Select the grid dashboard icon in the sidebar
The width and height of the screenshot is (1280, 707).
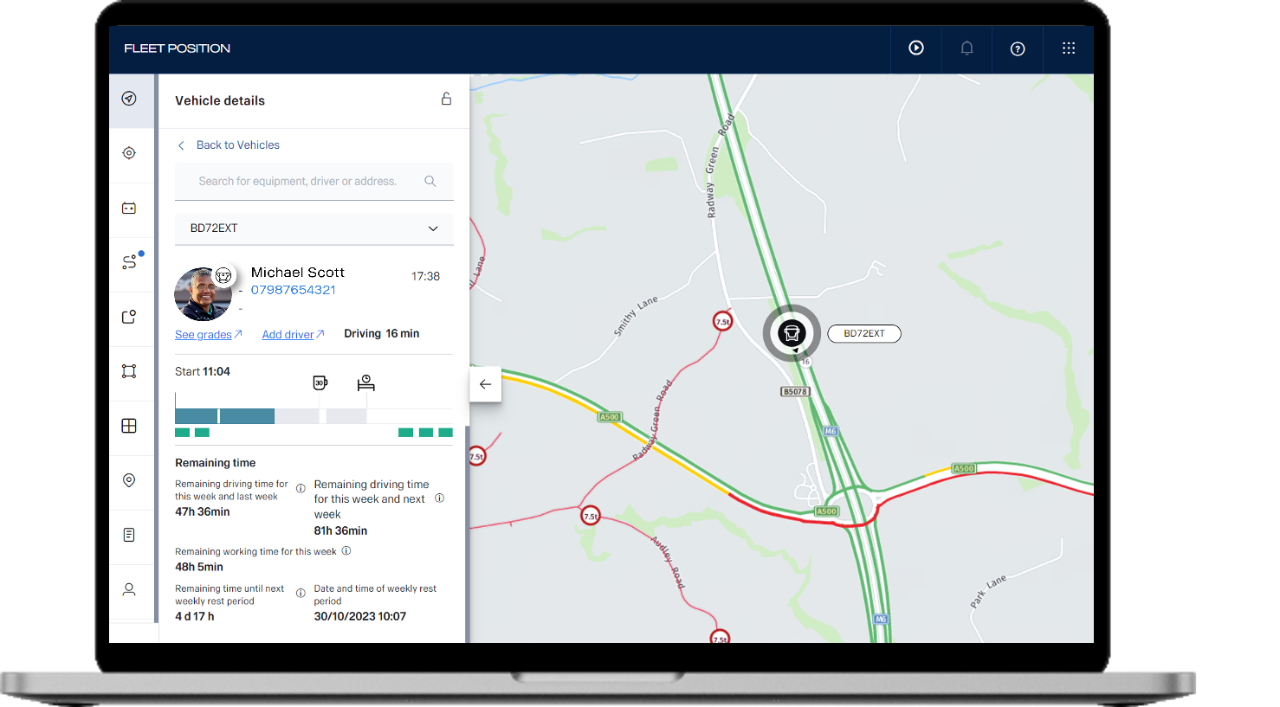point(128,425)
